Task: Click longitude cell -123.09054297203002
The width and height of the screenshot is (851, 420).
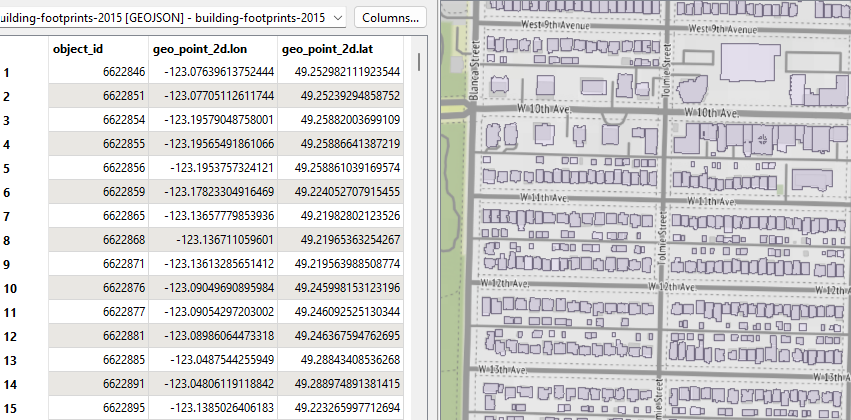Action: [213, 312]
